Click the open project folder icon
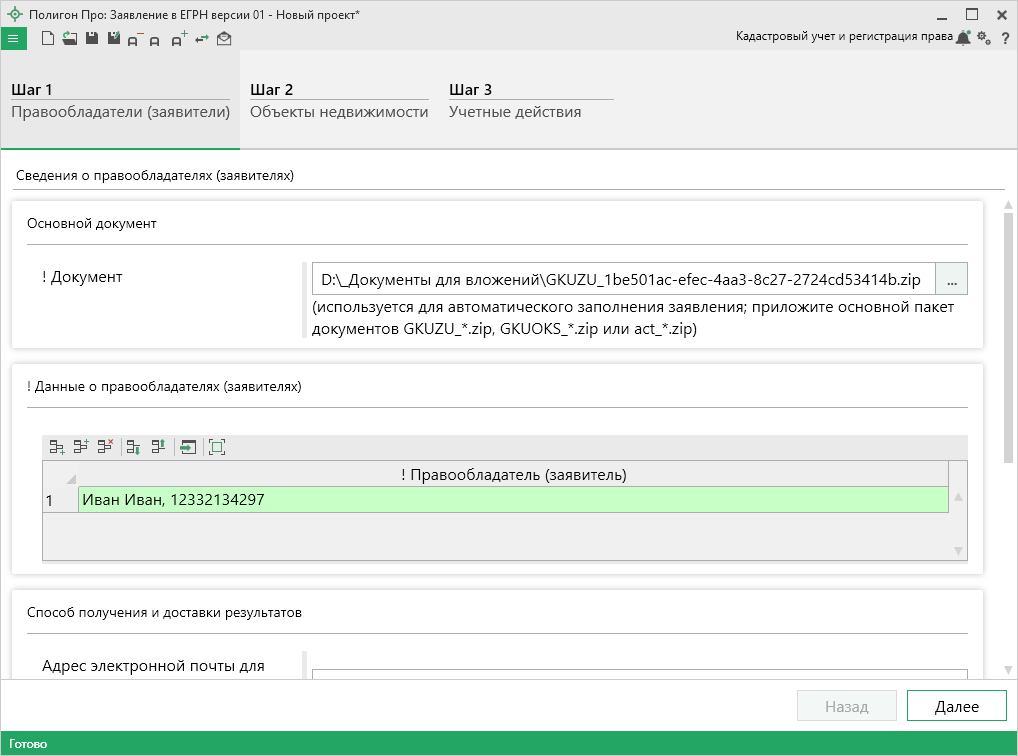This screenshot has height=756, width=1018. point(69,39)
